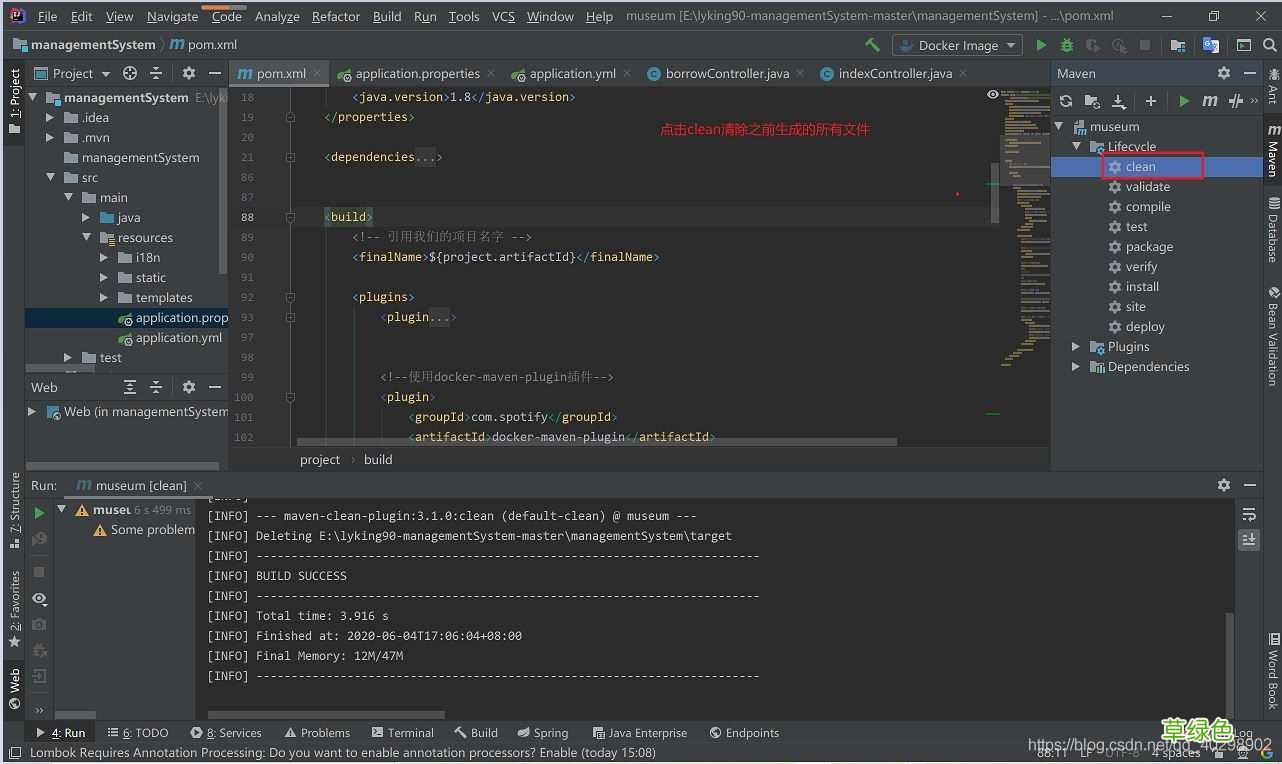Screen dimensions: 1282x764
Task: Open the Services tool window
Action: 226,732
